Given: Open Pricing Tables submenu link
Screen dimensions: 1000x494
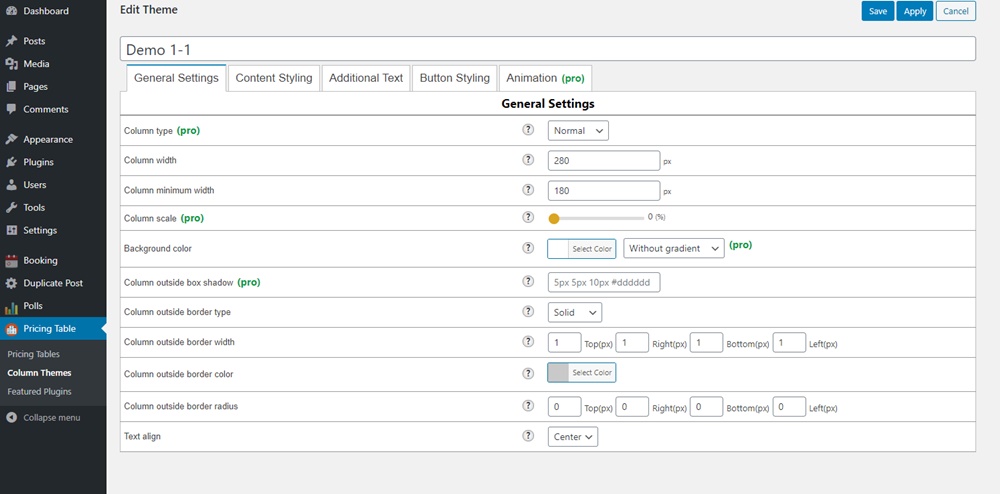Looking at the screenshot, I should click(x=33, y=354).
